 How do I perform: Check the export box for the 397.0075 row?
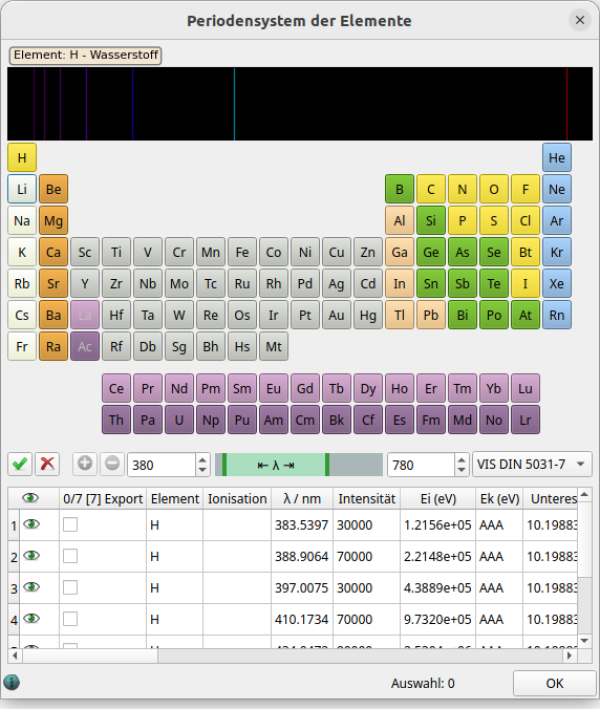click(70, 587)
